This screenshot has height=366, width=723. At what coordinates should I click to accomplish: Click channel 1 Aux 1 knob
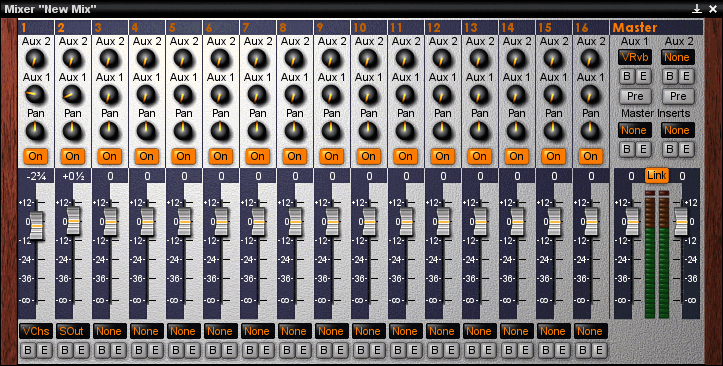(35, 95)
